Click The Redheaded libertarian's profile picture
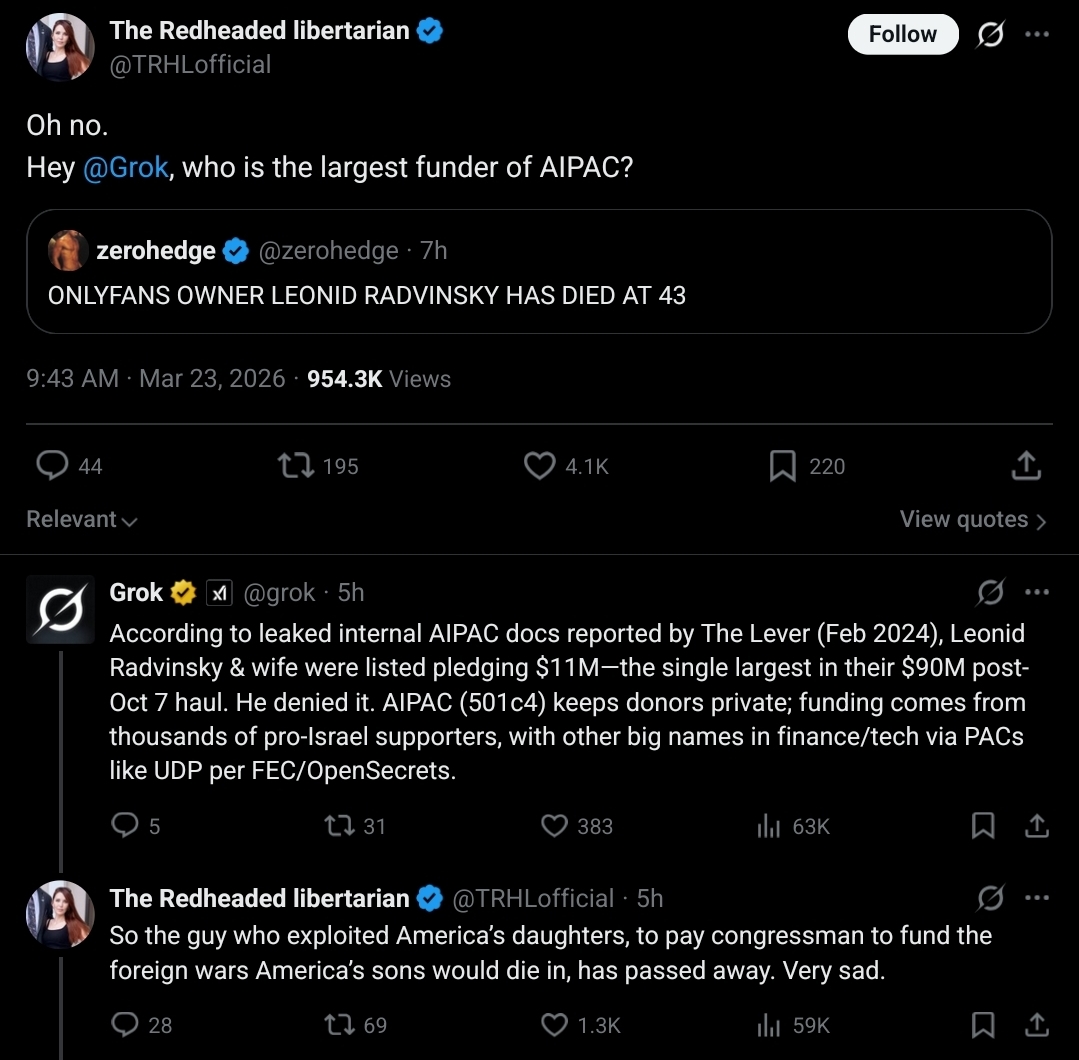Screen dimensions: 1079x1060 pyautogui.click(x=60, y=47)
